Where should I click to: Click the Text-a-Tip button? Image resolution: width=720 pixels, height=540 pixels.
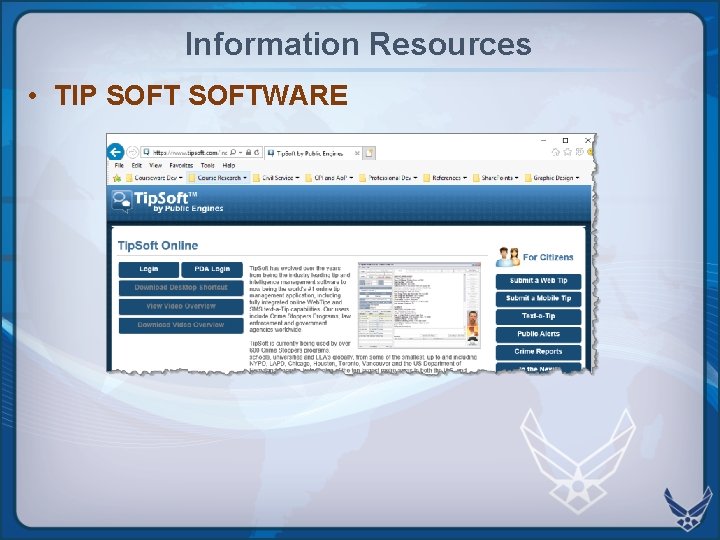point(538,316)
